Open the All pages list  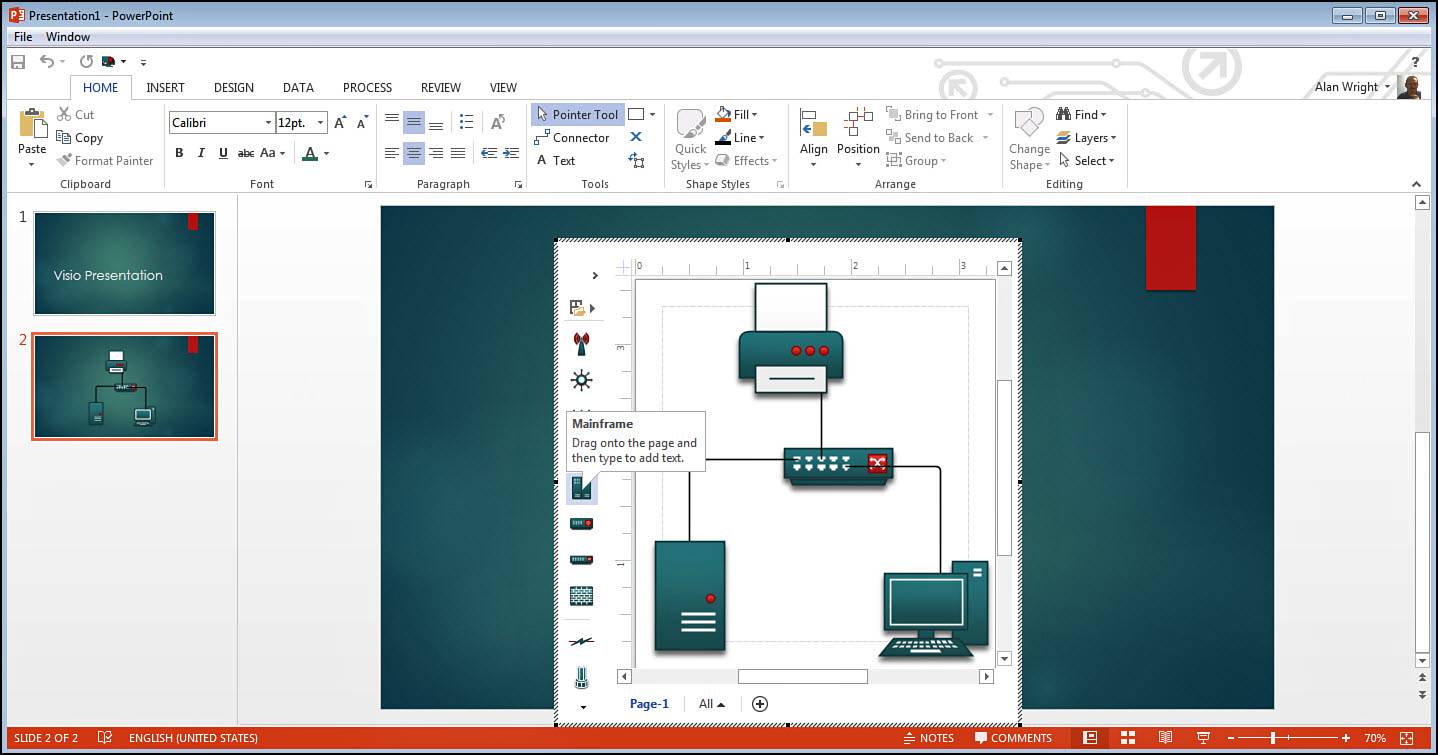coord(712,704)
